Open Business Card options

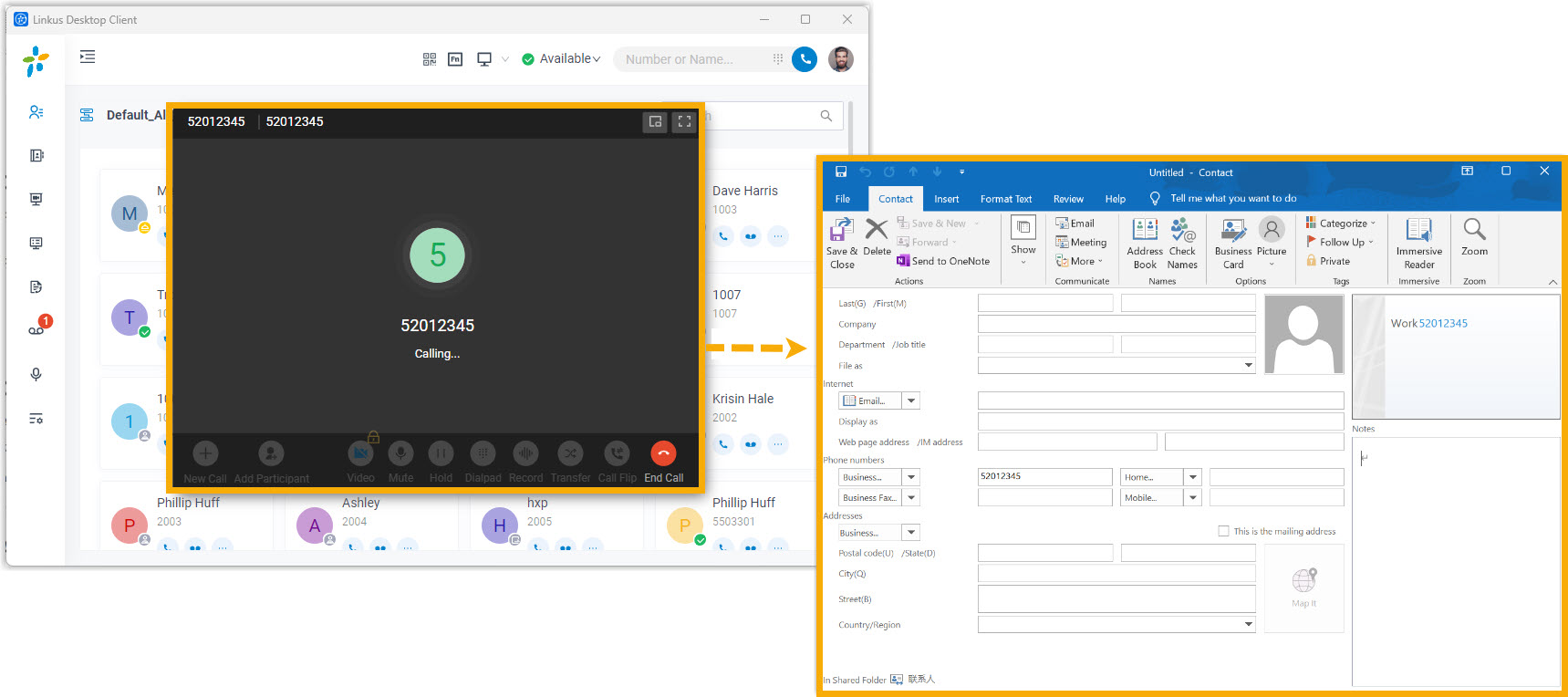click(1233, 244)
